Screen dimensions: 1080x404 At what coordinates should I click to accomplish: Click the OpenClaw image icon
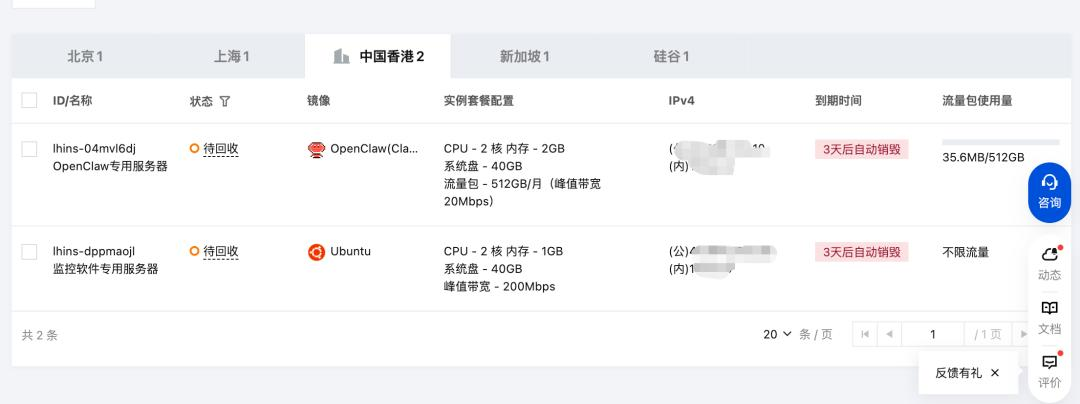click(316, 149)
